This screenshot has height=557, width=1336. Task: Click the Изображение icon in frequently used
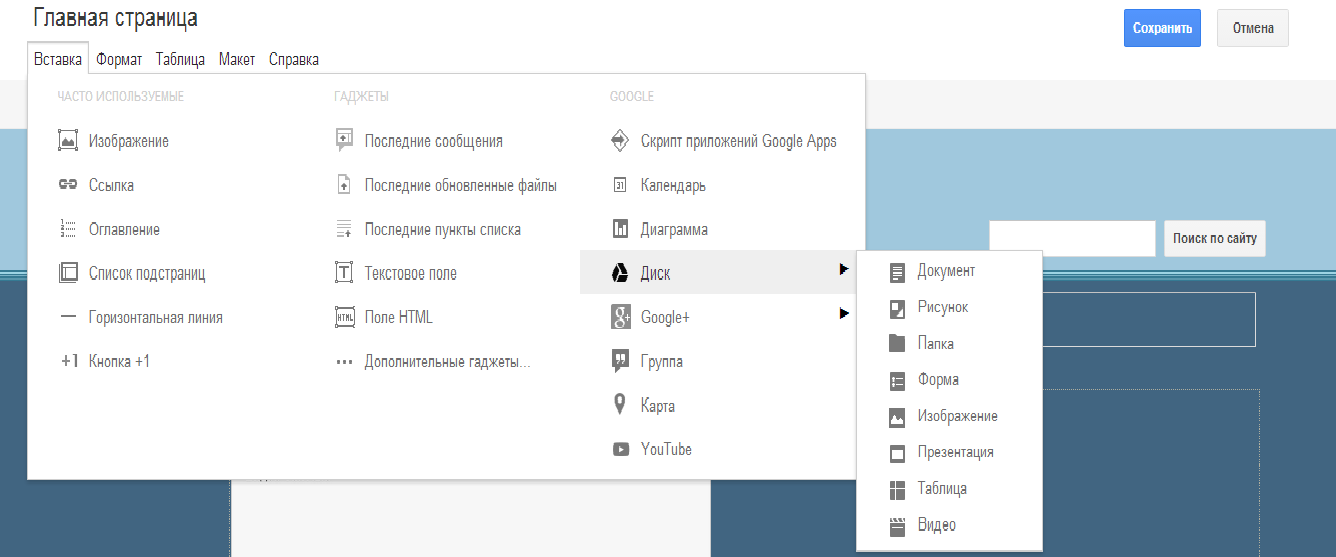(x=68, y=141)
